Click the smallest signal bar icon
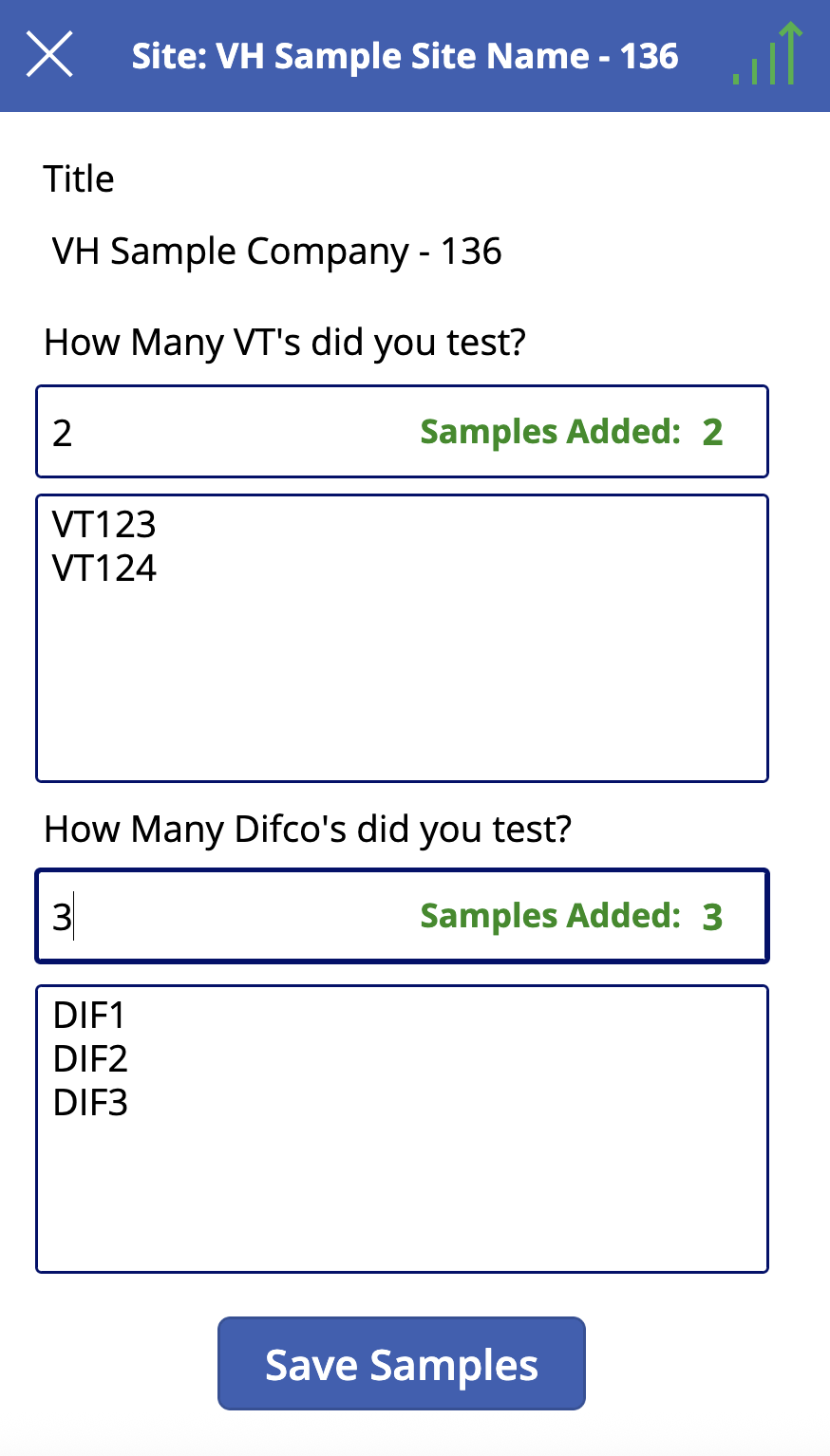This screenshot has height=1456, width=830. click(734, 78)
